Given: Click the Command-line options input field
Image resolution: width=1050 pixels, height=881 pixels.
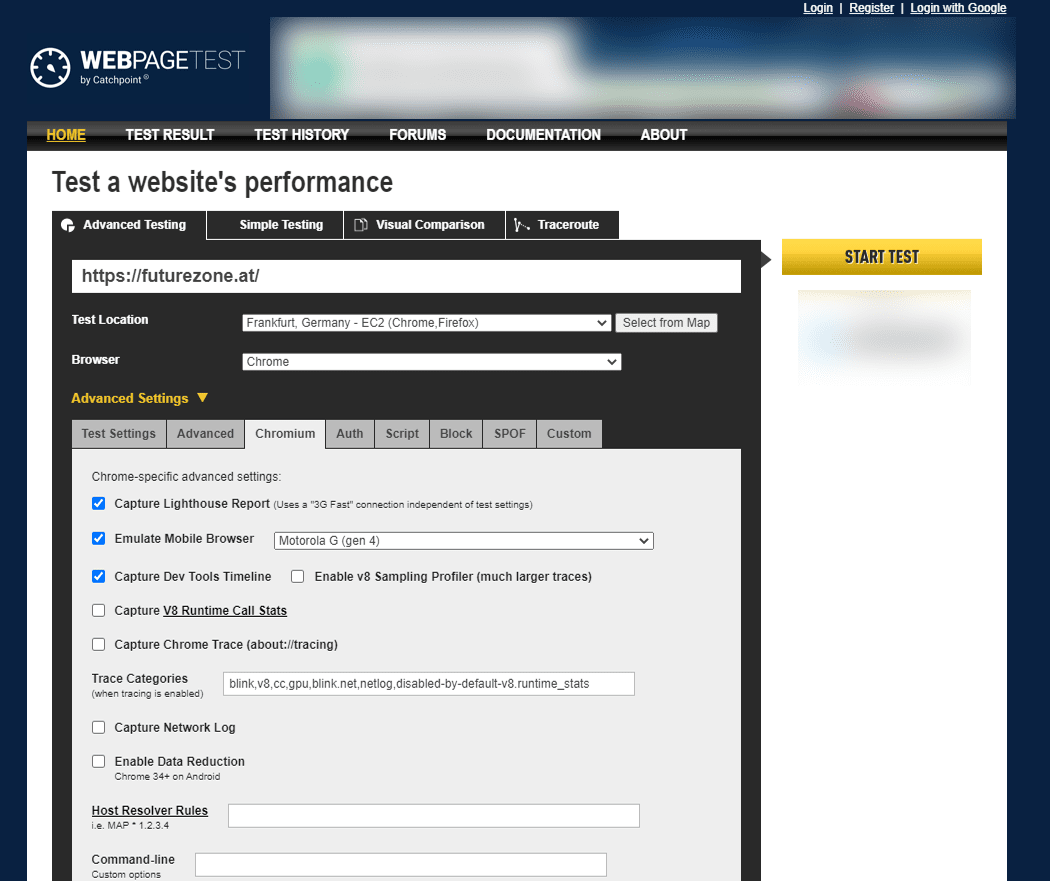Looking at the screenshot, I should [x=401, y=865].
